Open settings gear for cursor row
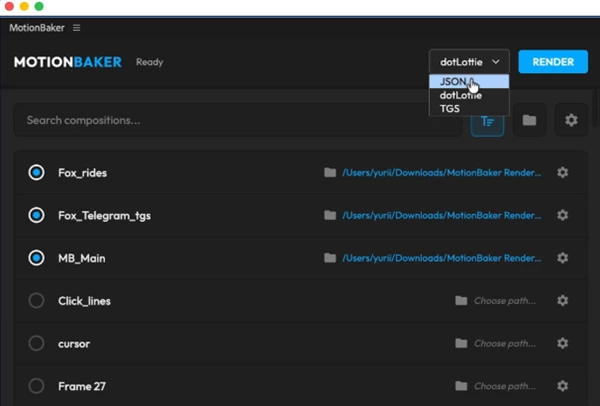Viewport: 600px width, 406px height. pos(562,343)
